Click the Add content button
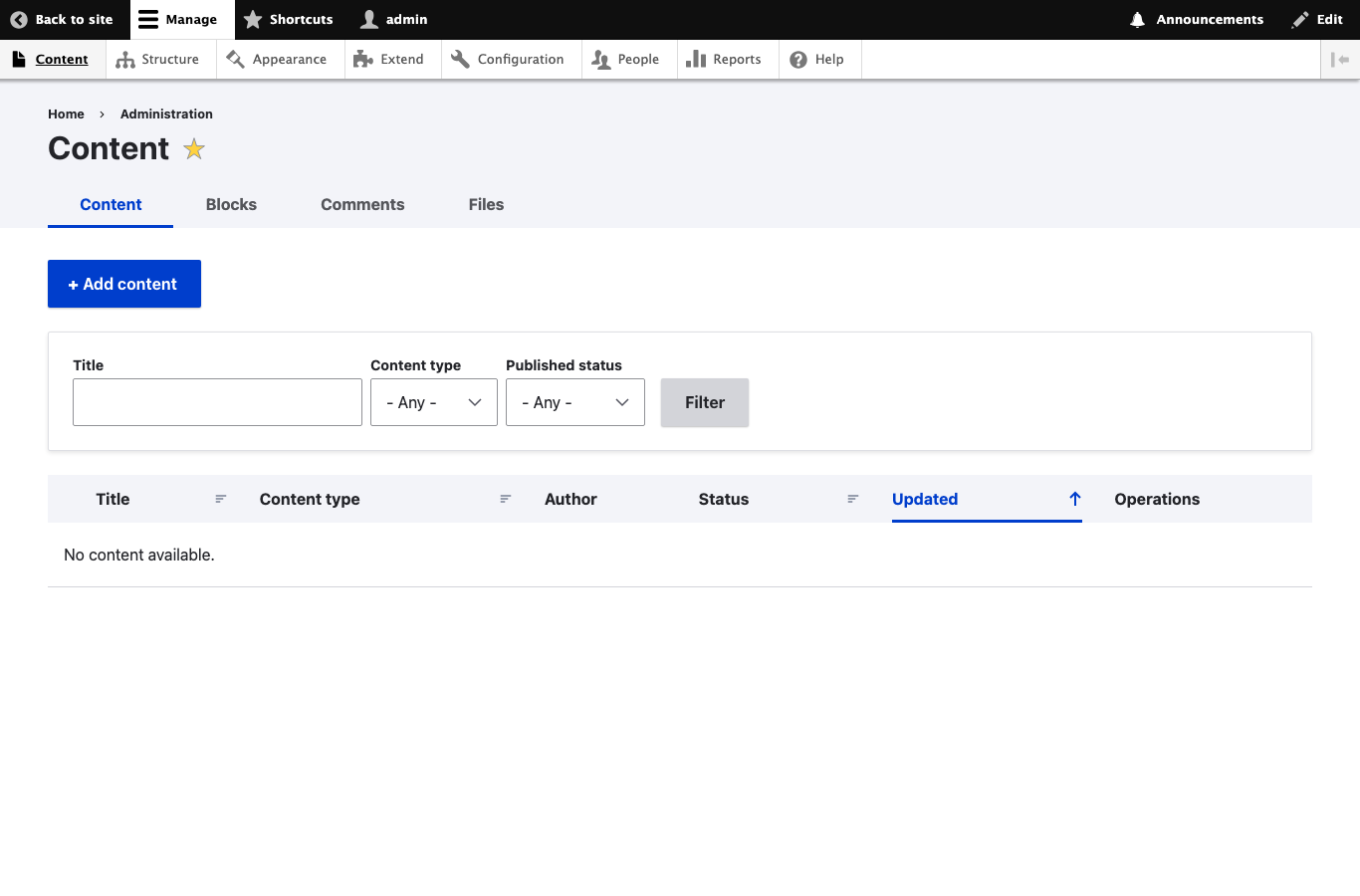 click(x=124, y=284)
